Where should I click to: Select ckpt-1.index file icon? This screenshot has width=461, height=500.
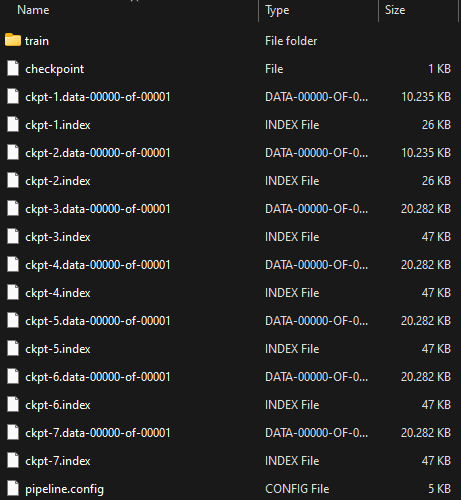point(13,125)
